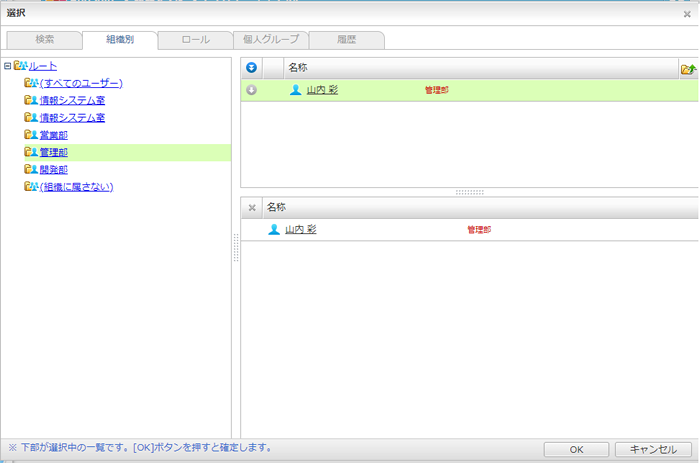The image size is (700, 463).
Task: Click the ルート folder icon
Action: (20, 66)
